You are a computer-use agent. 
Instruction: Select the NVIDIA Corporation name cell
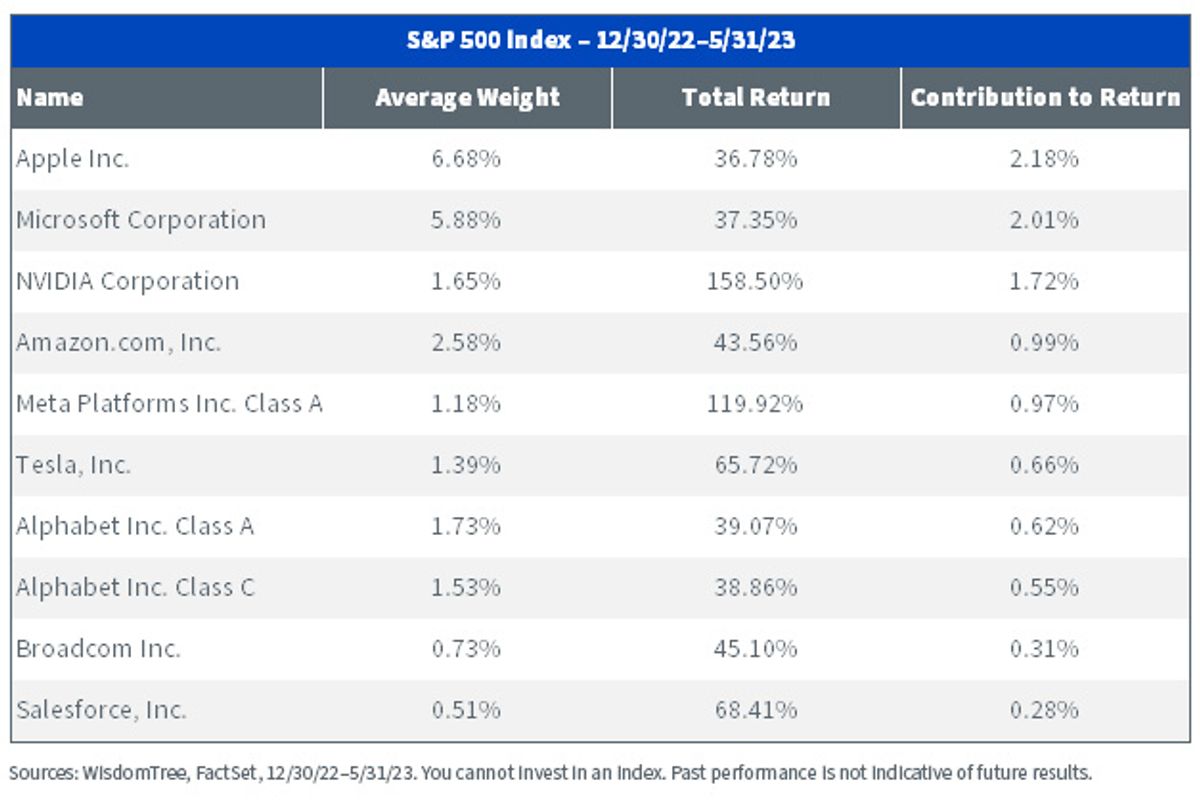pos(128,281)
